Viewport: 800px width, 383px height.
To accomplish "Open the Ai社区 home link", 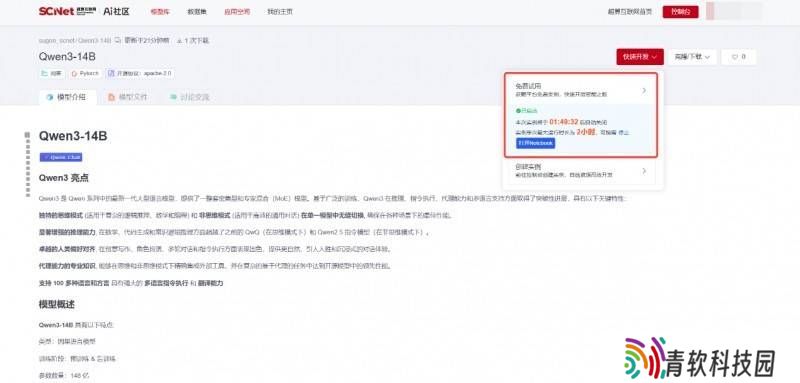I will coord(116,11).
